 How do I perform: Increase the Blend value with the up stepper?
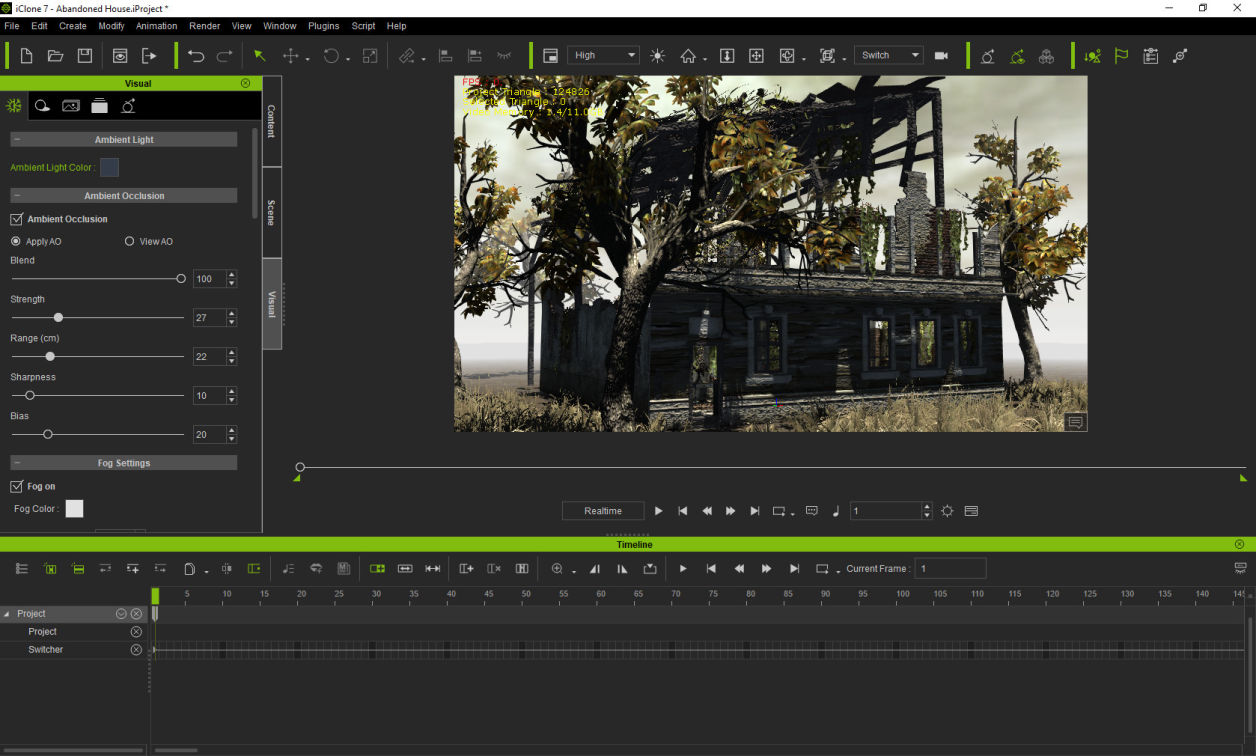[232, 275]
